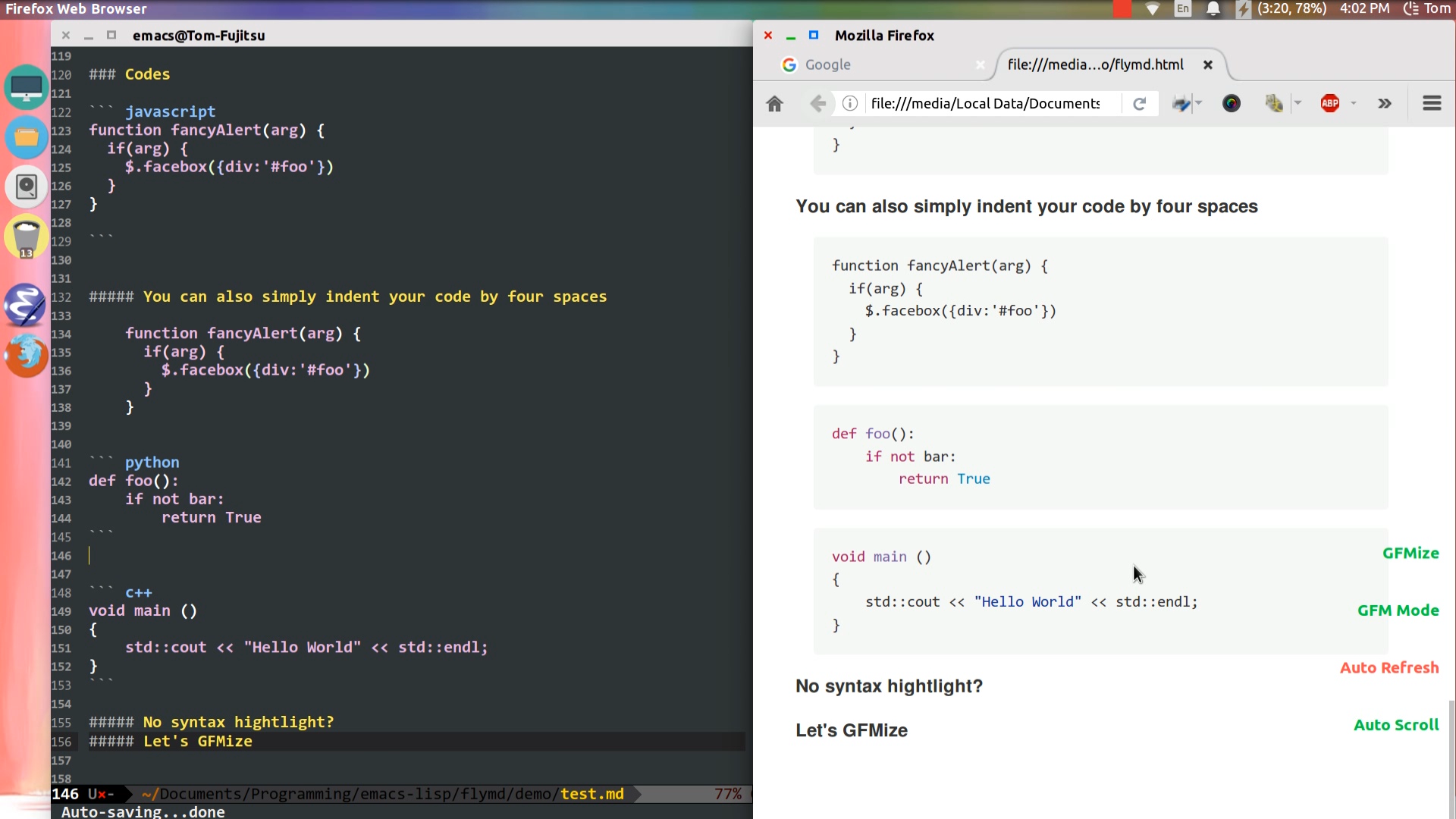Toggle the Auto Refresh option
The width and height of the screenshot is (1456, 819).
pyautogui.click(x=1389, y=667)
